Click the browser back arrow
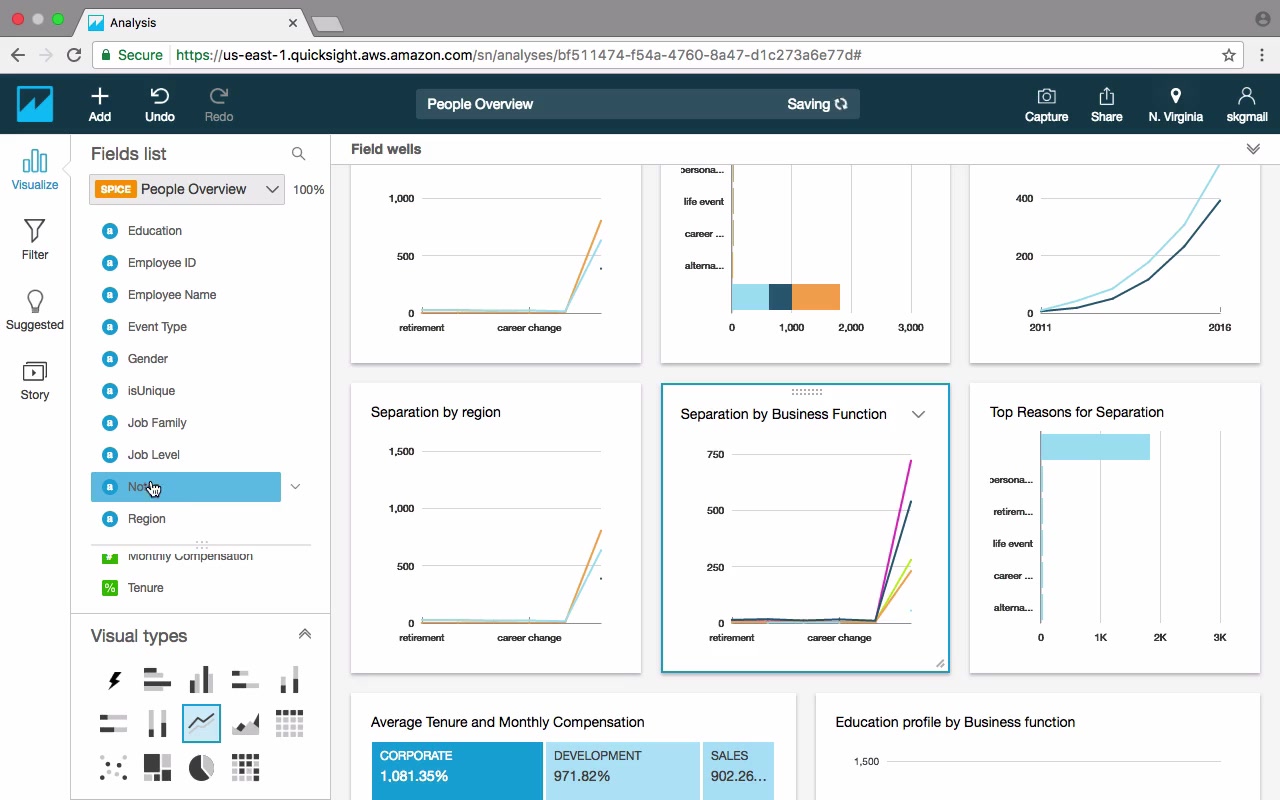Viewport: 1280px width, 800px height. [x=18, y=55]
